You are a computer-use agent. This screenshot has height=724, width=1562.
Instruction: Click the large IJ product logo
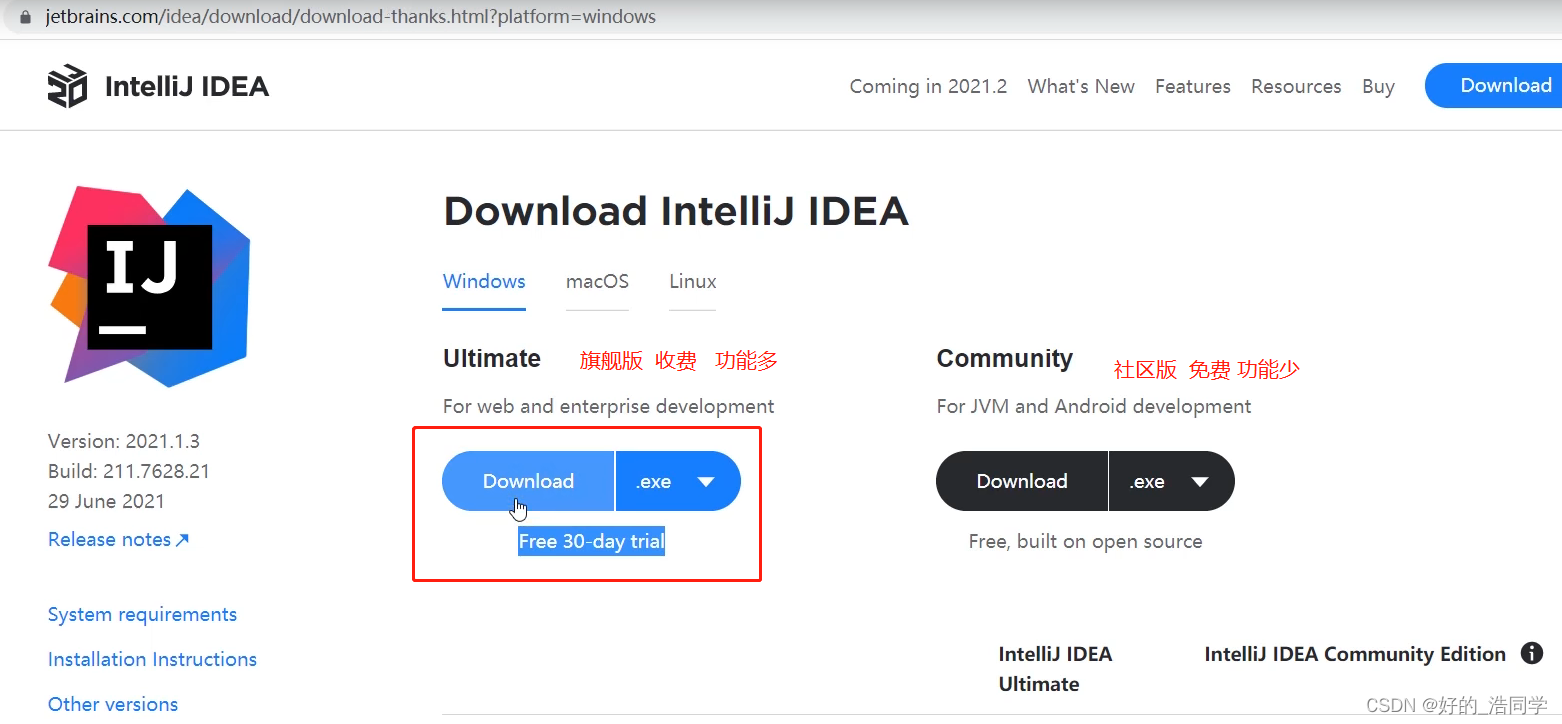click(x=149, y=286)
